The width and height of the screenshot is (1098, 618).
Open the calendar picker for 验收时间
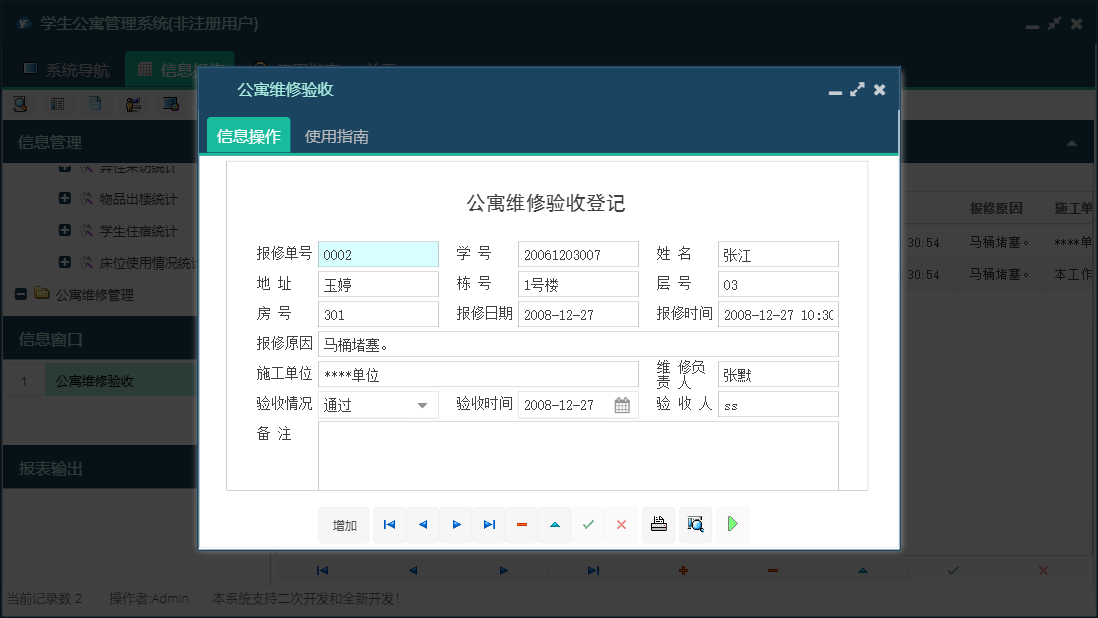pyautogui.click(x=622, y=404)
